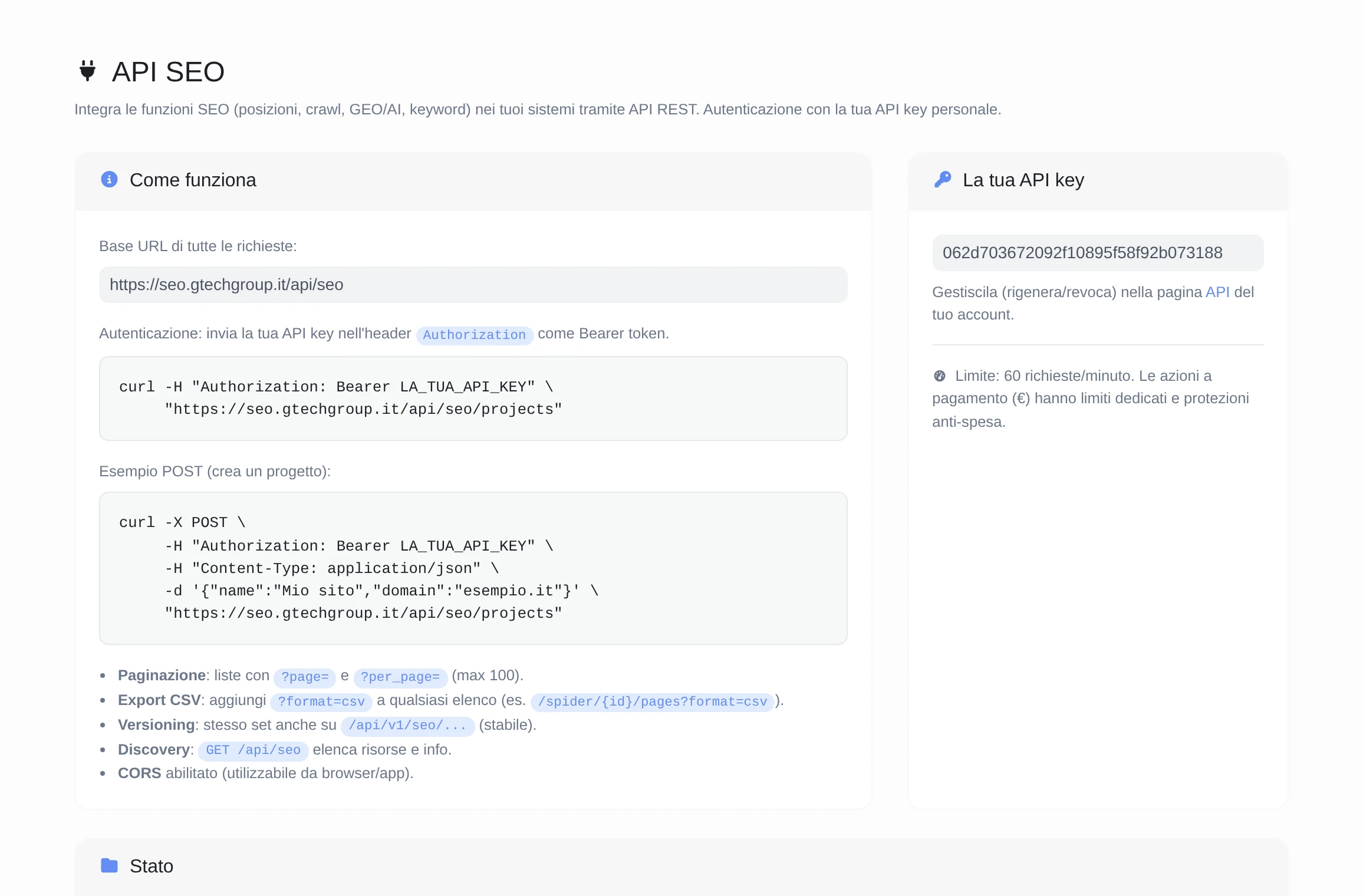Click the Discovery bullet label
This screenshot has height=896, width=1363.
click(154, 750)
